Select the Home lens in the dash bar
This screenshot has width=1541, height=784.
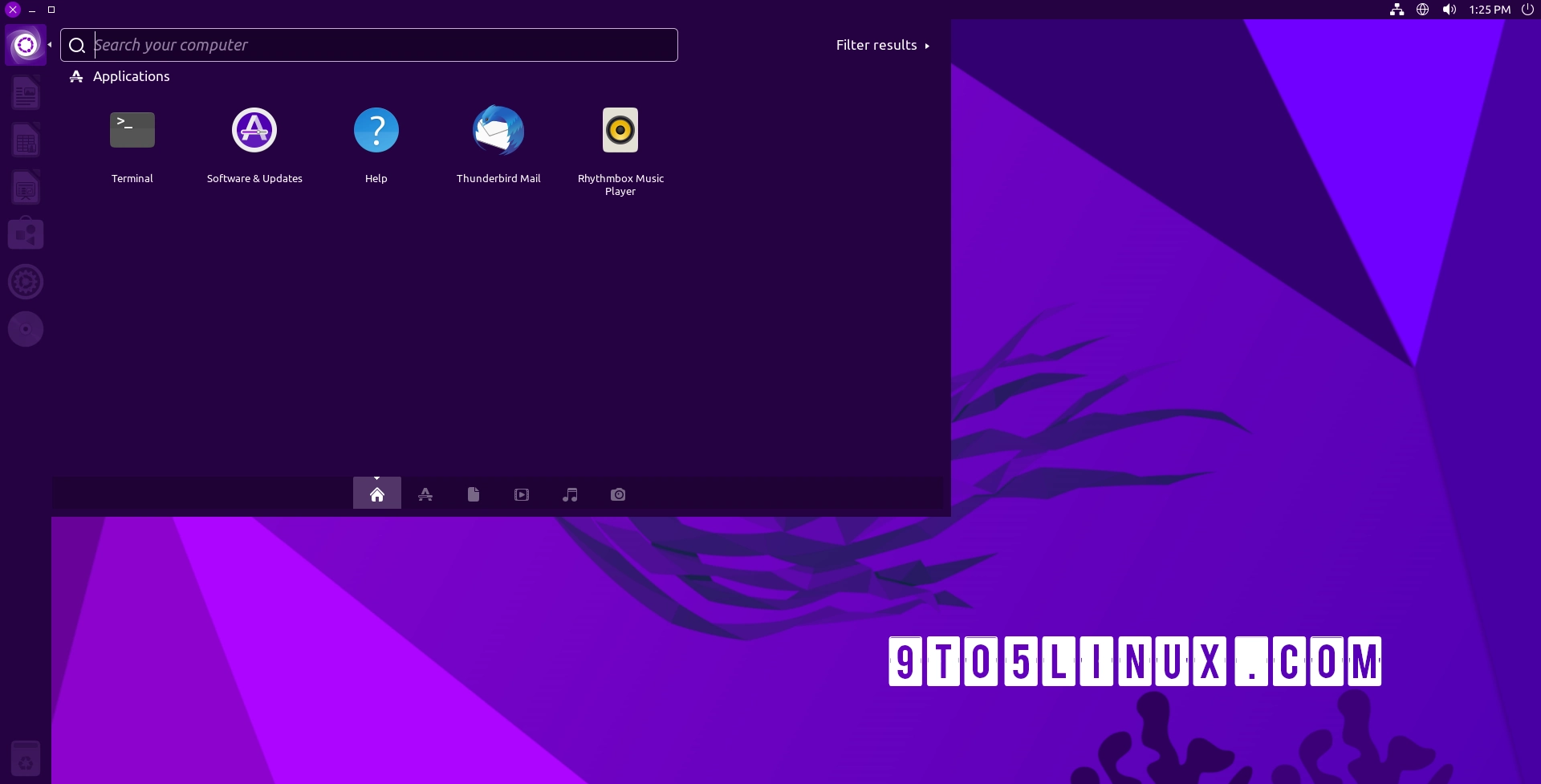[376, 494]
